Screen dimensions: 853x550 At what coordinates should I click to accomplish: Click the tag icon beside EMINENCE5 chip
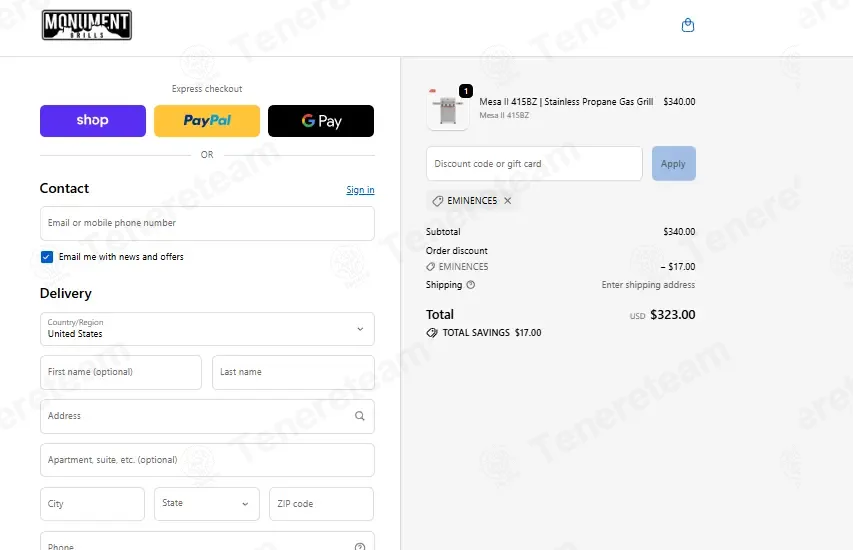[x=437, y=201]
